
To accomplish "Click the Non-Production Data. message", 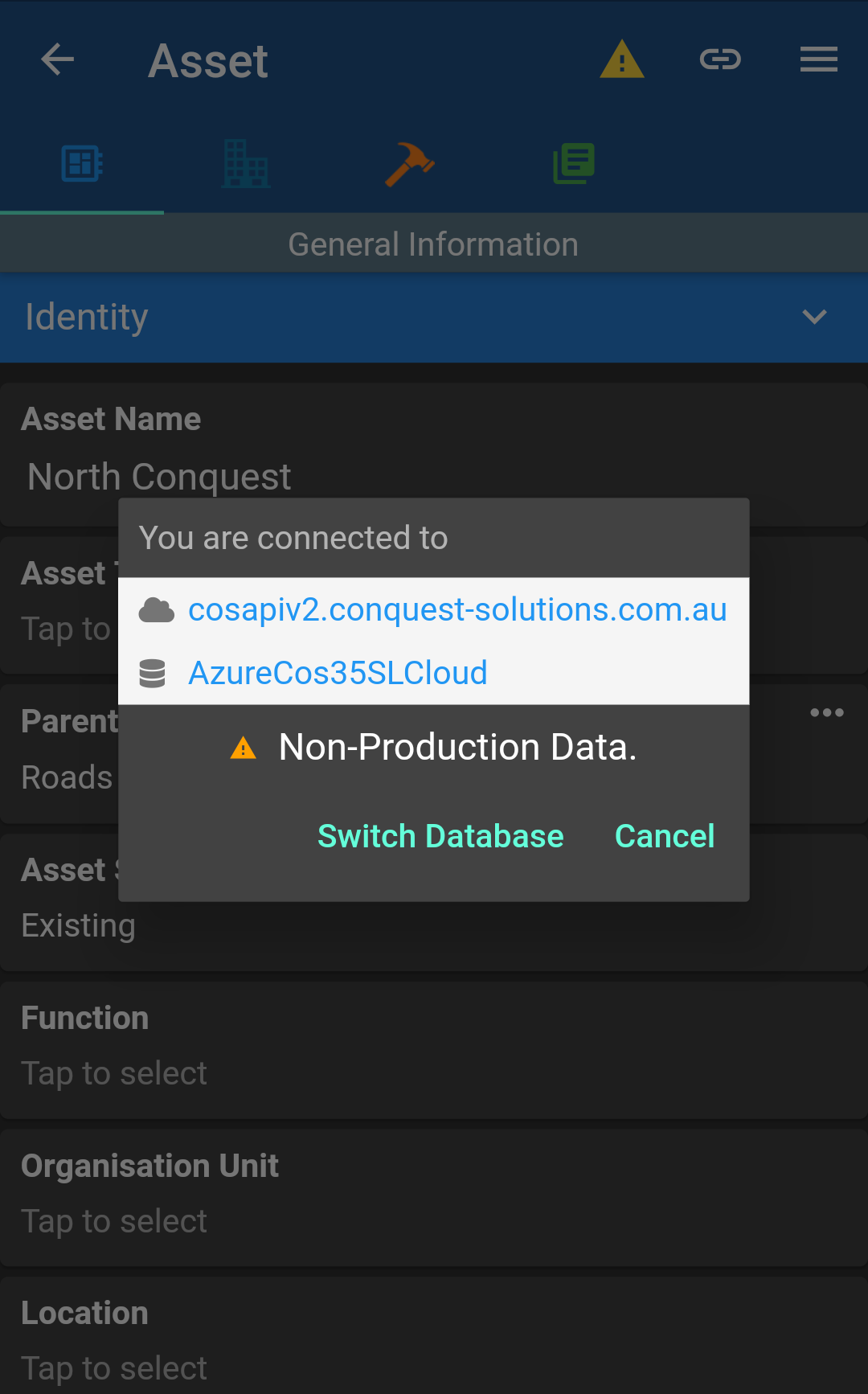I will [x=457, y=748].
